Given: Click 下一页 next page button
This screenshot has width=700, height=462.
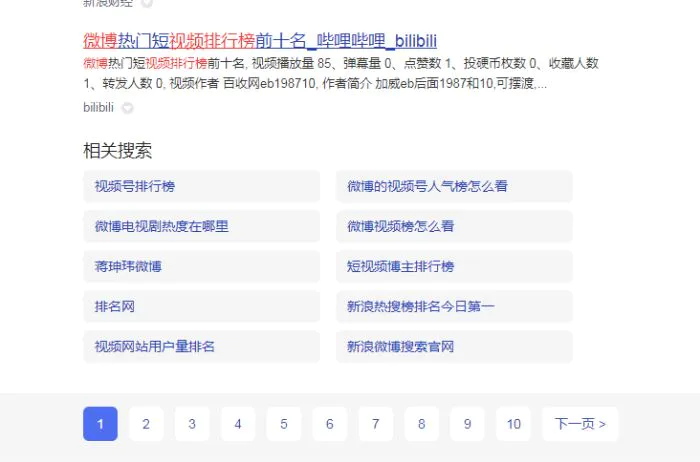Looking at the screenshot, I should (x=580, y=424).
